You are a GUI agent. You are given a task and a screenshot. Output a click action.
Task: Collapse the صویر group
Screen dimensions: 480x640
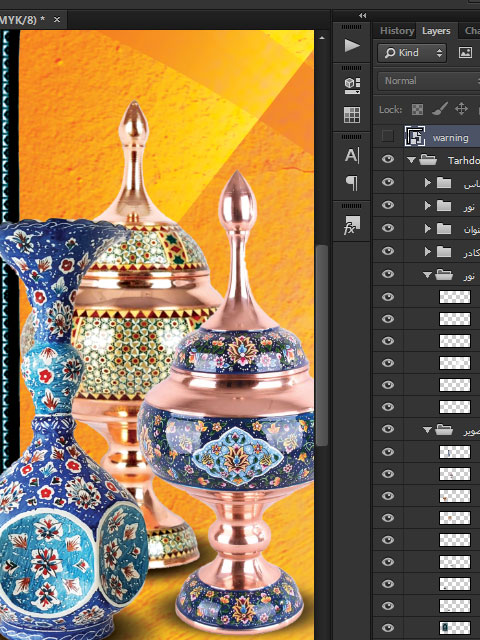427,430
